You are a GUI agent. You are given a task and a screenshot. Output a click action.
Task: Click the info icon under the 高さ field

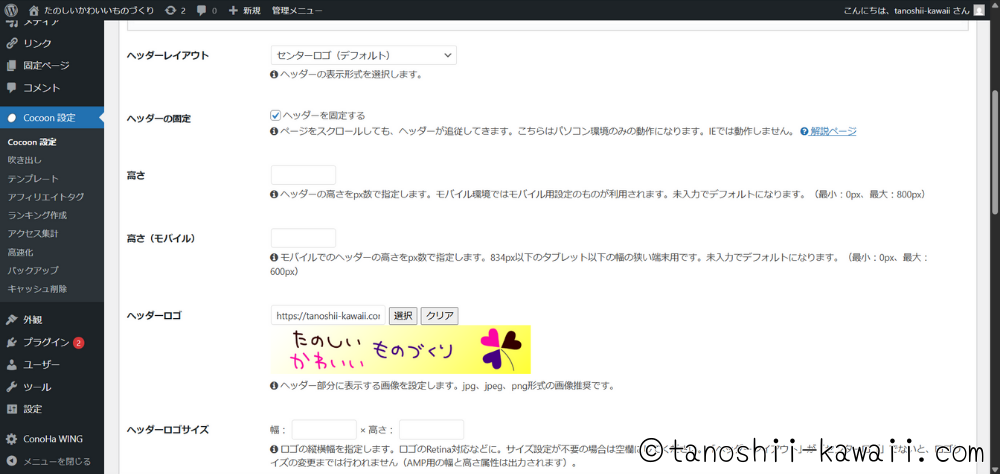tap(274, 194)
